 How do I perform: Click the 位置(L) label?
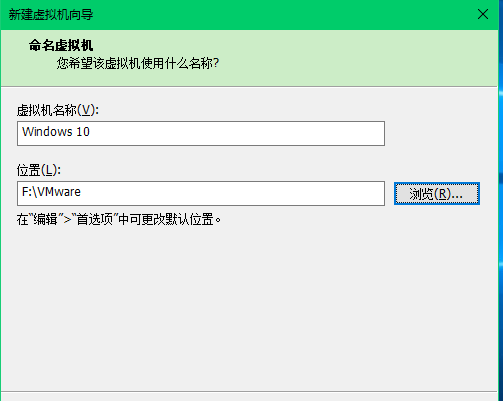point(39,170)
